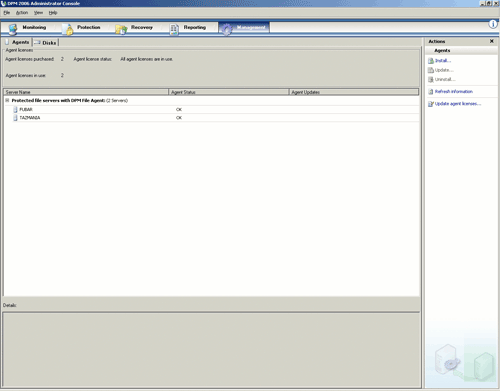Open the Help menu

coord(53,13)
